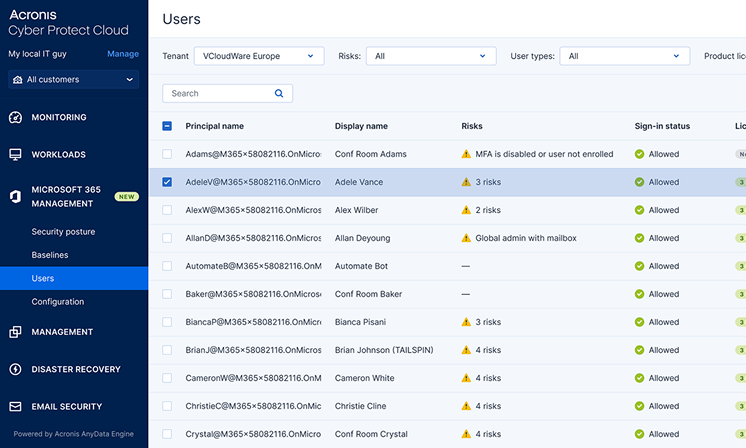Viewport: 746px width, 448px height.
Task: Click the Management stacked-squares icon
Action: point(15,332)
